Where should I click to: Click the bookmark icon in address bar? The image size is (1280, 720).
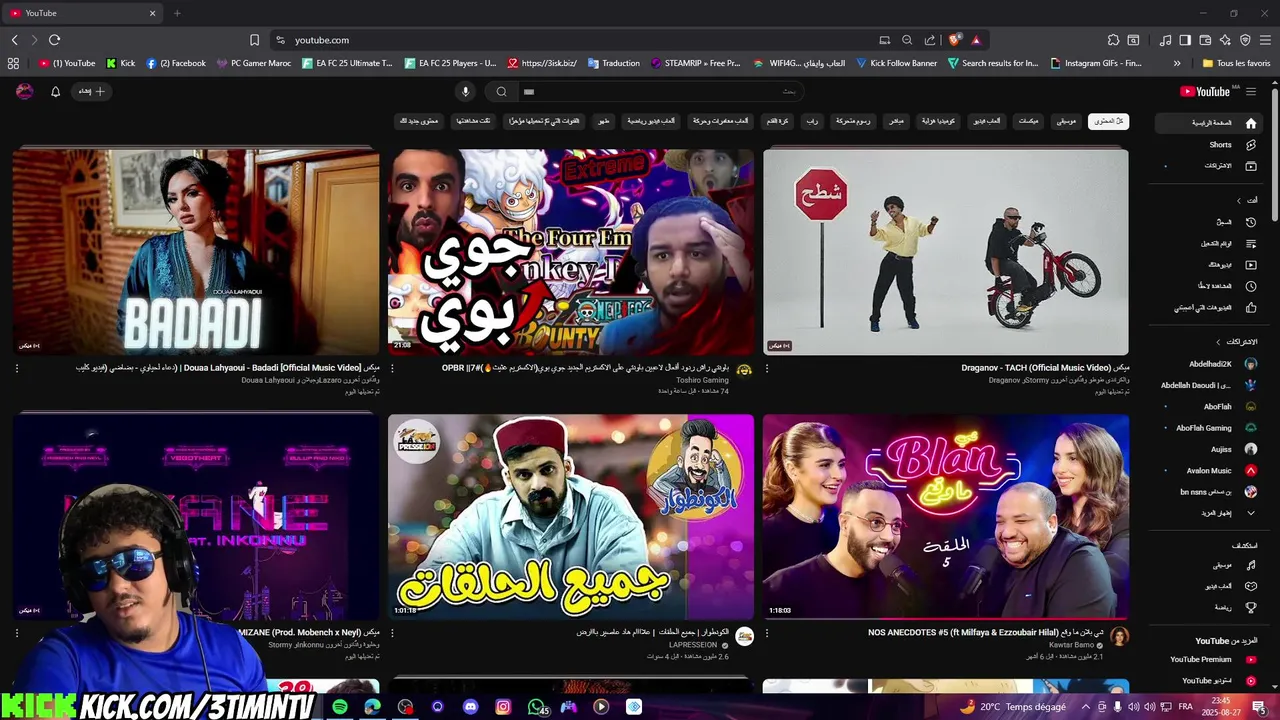(254, 40)
